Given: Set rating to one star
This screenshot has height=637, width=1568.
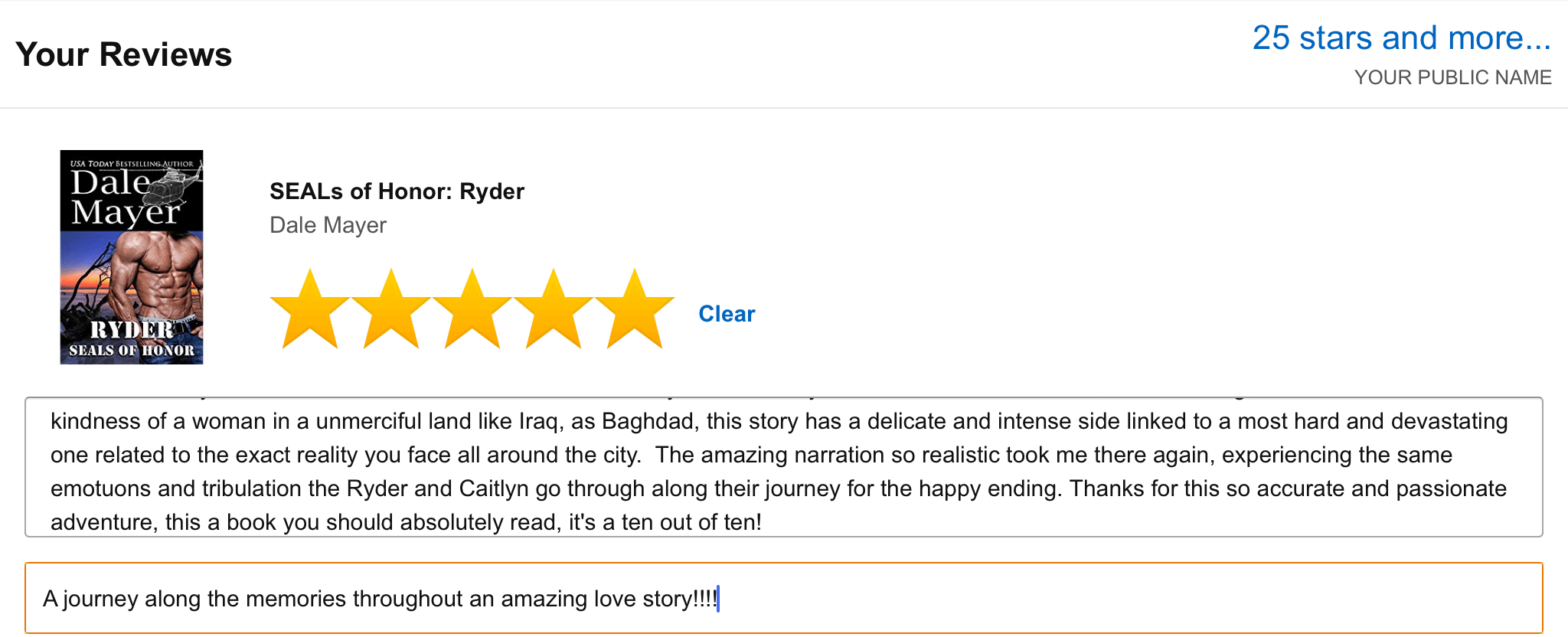Looking at the screenshot, I should (x=309, y=311).
